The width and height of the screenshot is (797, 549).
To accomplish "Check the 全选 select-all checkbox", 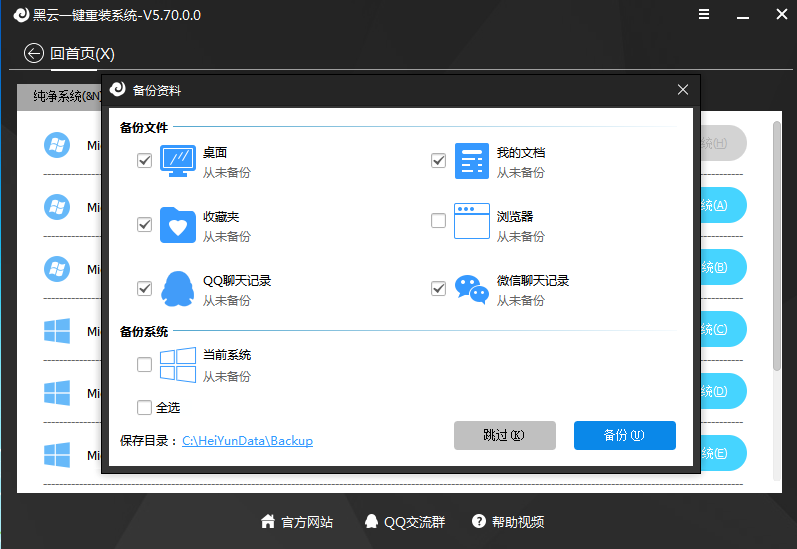I will pyautogui.click(x=145, y=407).
